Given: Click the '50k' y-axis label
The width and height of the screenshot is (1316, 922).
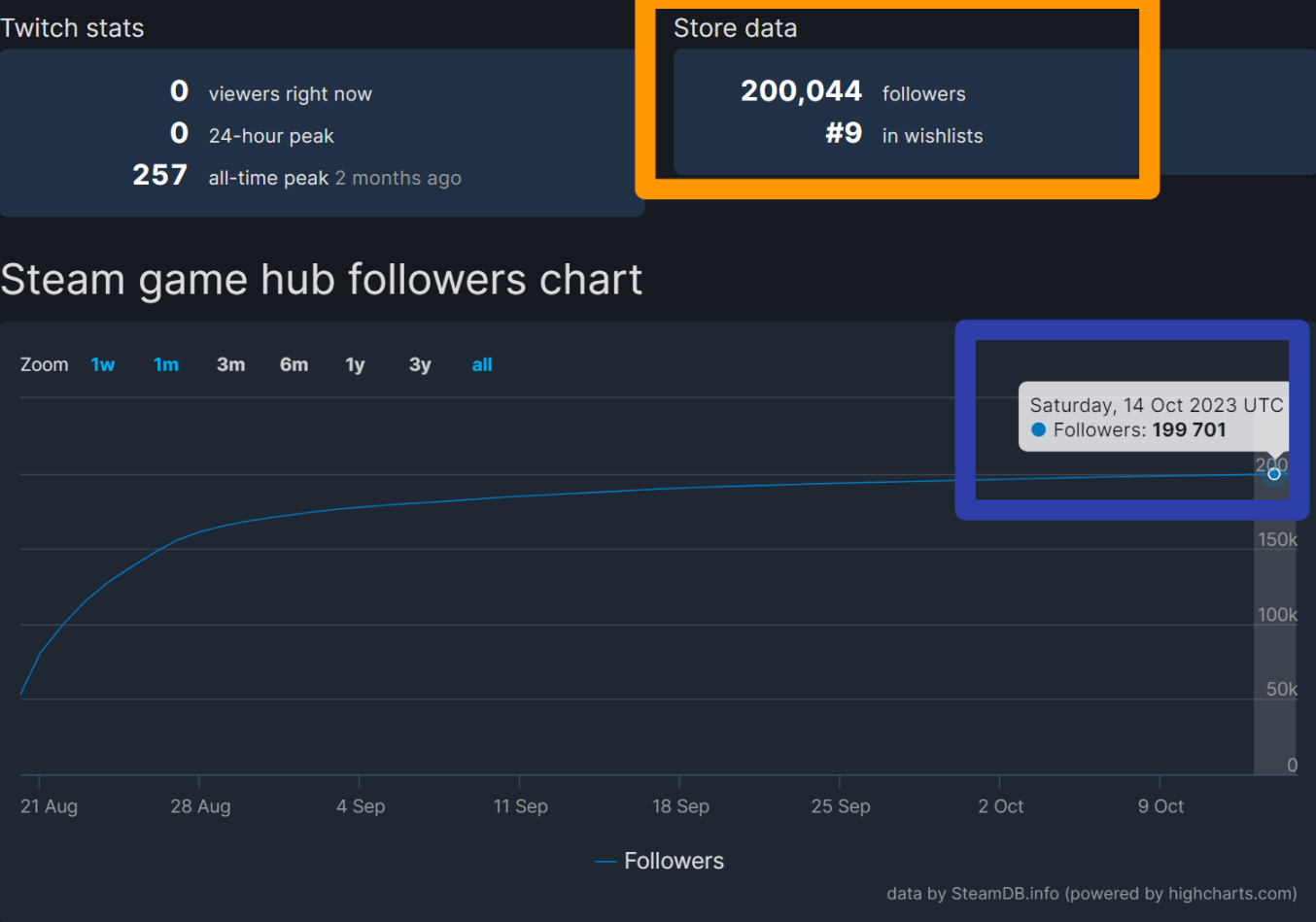Looking at the screenshot, I should (1281, 690).
